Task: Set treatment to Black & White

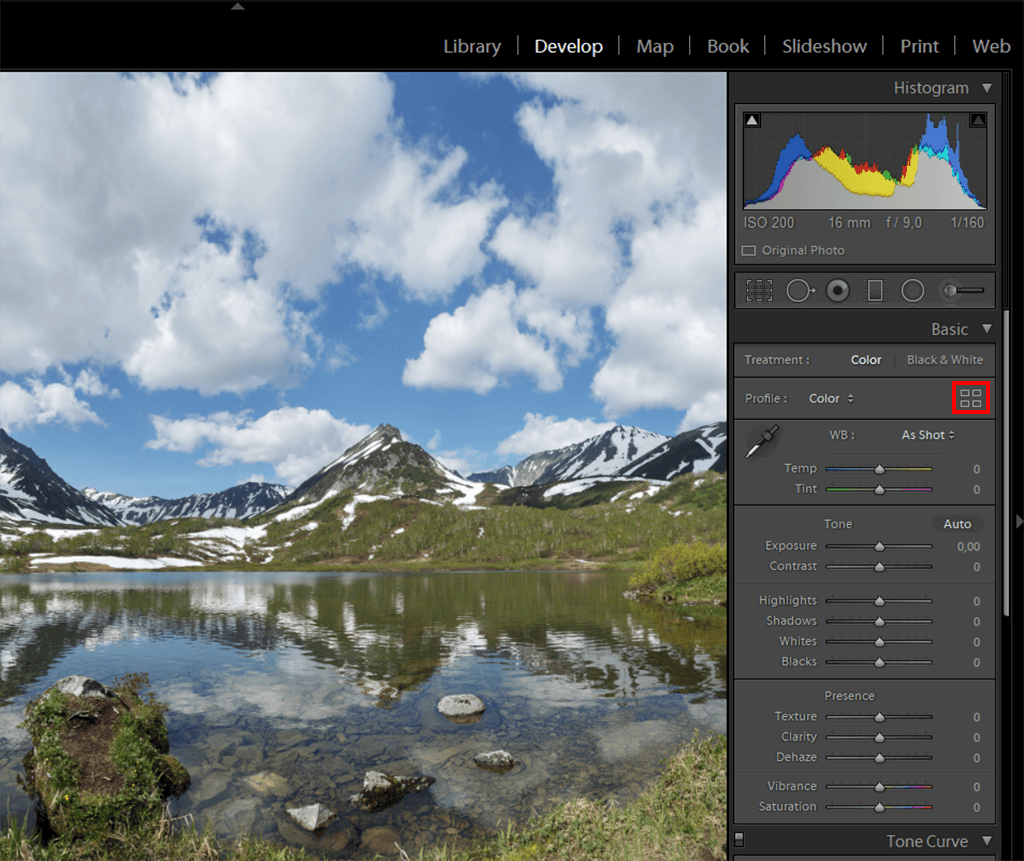Action: click(x=944, y=360)
